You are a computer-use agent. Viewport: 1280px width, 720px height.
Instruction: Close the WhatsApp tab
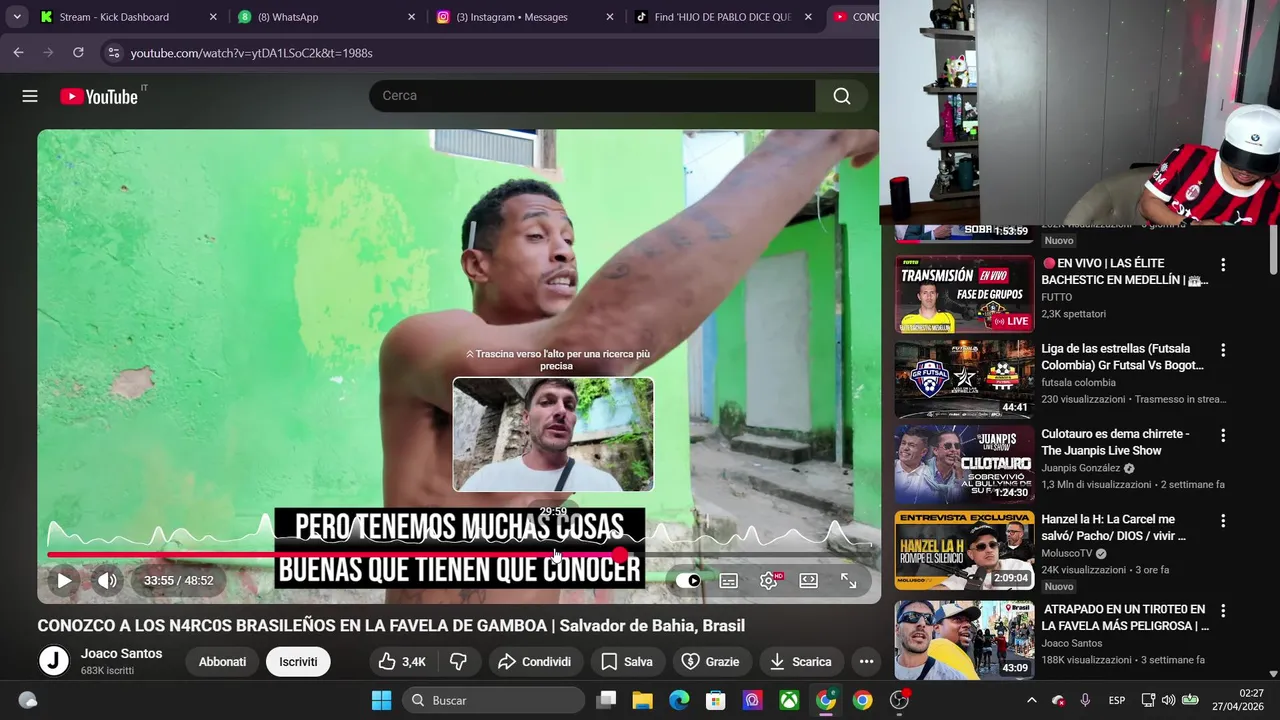pos(411,17)
